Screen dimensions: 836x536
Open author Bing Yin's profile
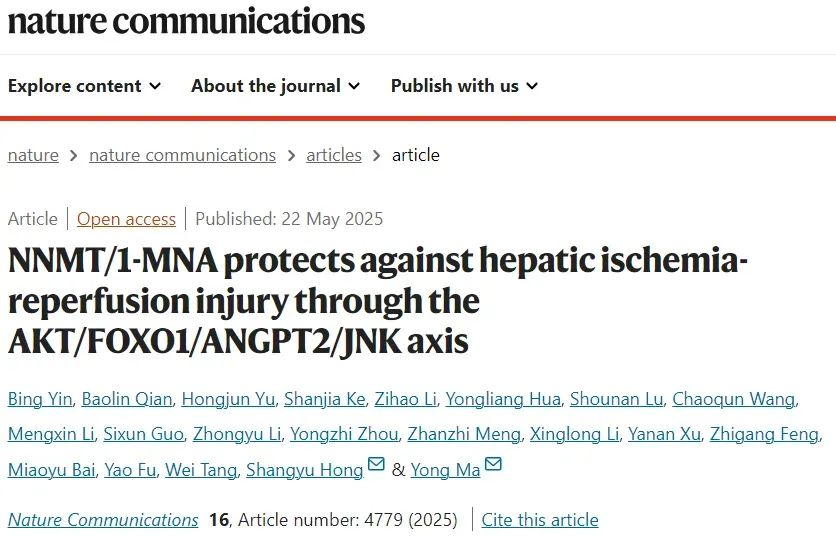coord(39,400)
